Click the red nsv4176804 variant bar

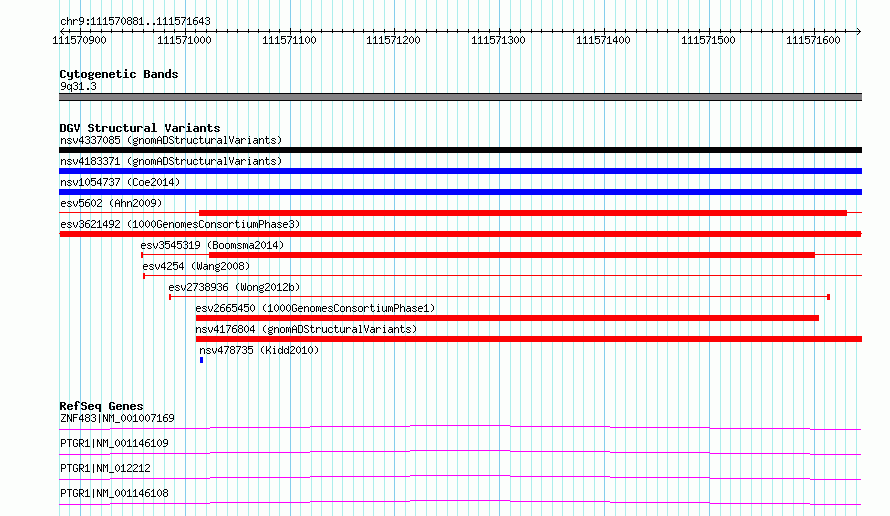pyautogui.click(x=529, y=339)
